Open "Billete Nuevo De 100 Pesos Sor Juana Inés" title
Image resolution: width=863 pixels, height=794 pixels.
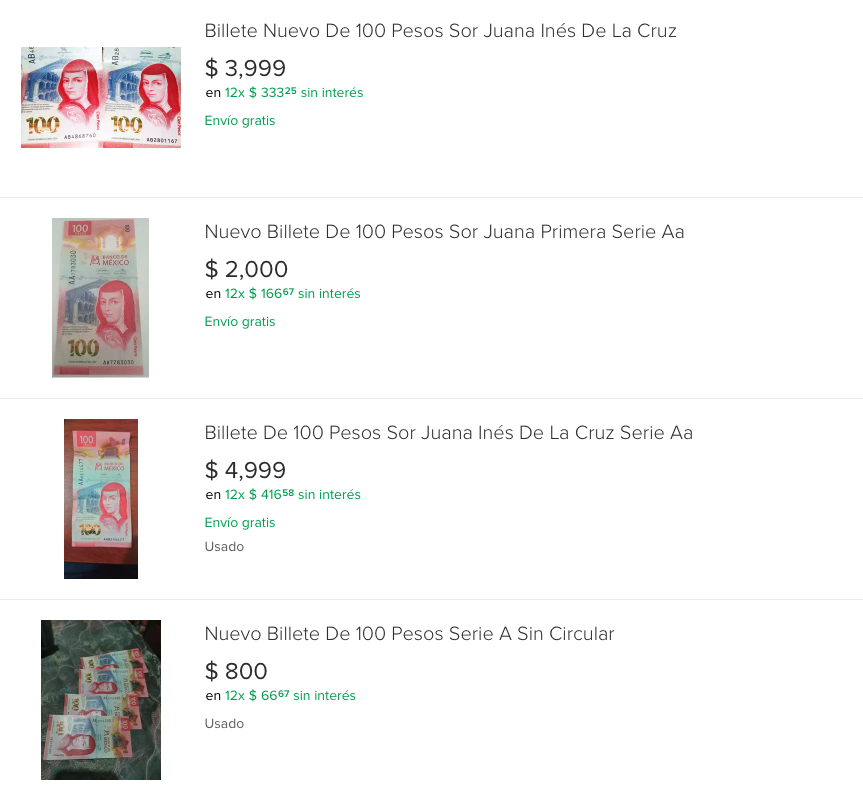pyautogui.click(x=440, y=31)
